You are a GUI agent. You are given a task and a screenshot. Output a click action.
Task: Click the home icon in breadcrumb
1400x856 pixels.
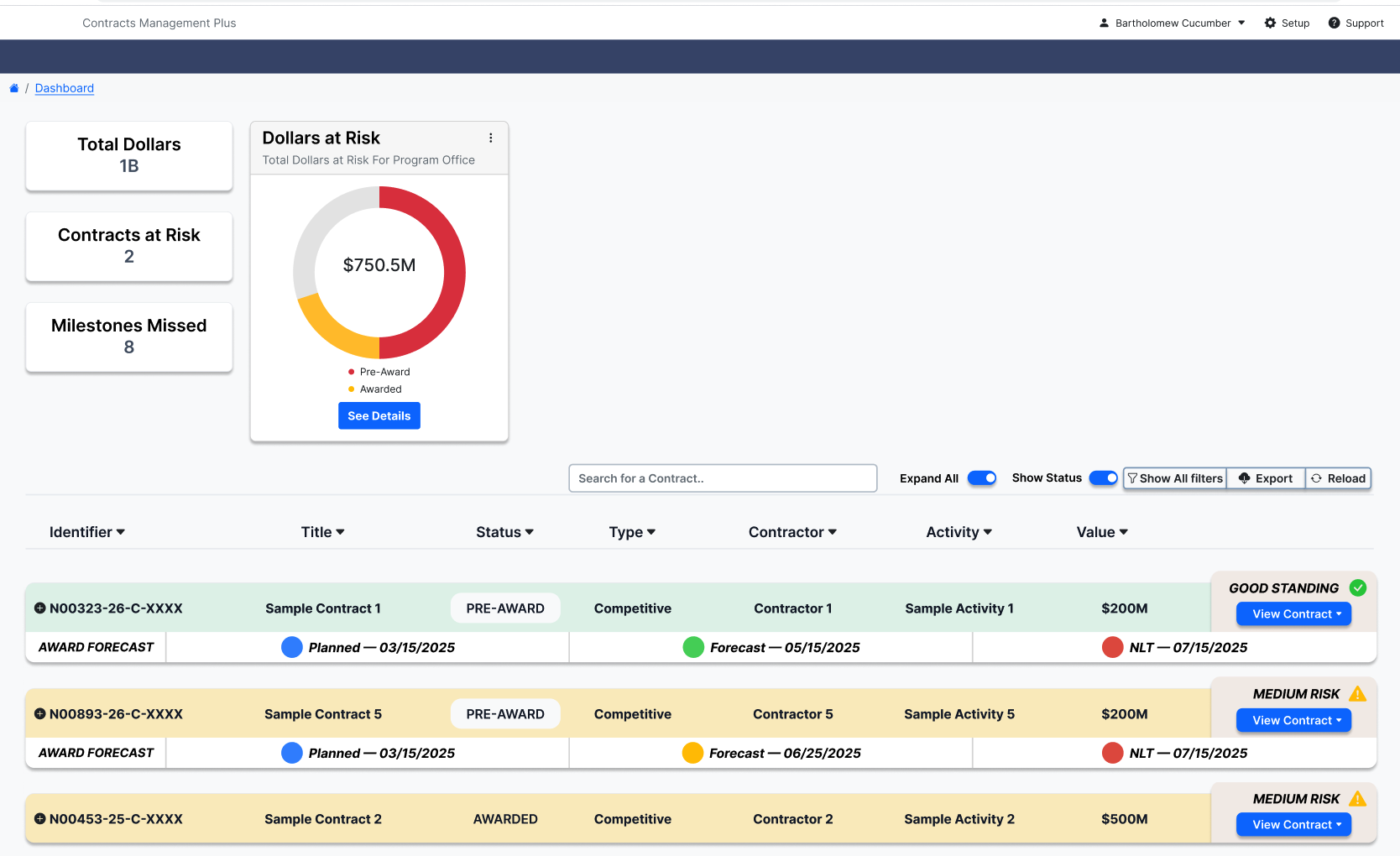13,88
